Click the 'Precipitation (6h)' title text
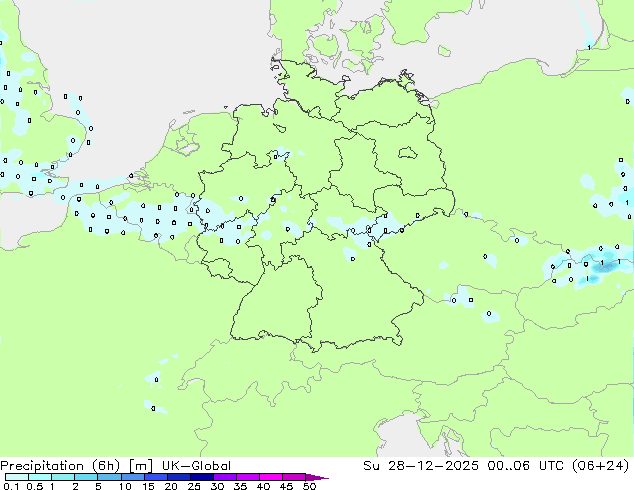This screenshot has height=490, width=634. pyautogui.click(x=60, y=466)
